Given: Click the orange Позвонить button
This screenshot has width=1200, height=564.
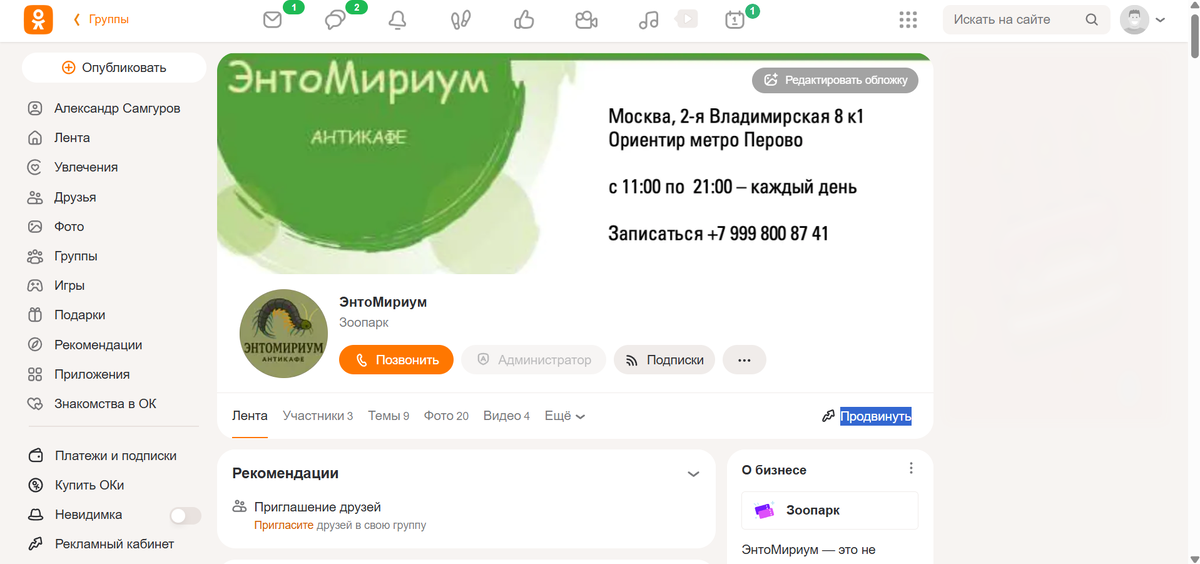Looking at the screenshot, I should click(396, 360).
